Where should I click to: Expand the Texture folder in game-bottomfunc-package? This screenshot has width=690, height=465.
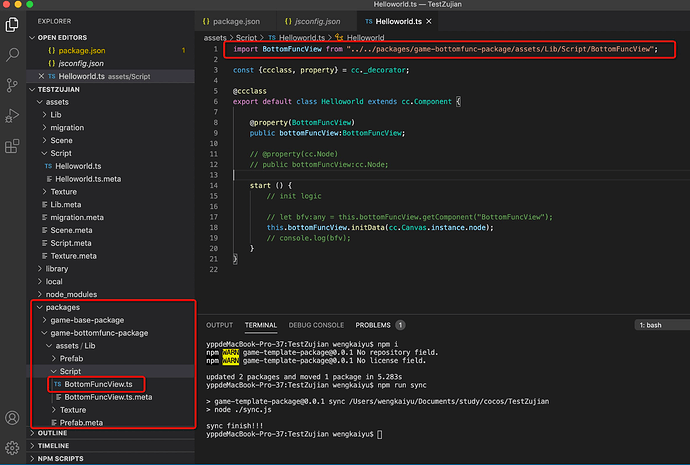point(54,410)
